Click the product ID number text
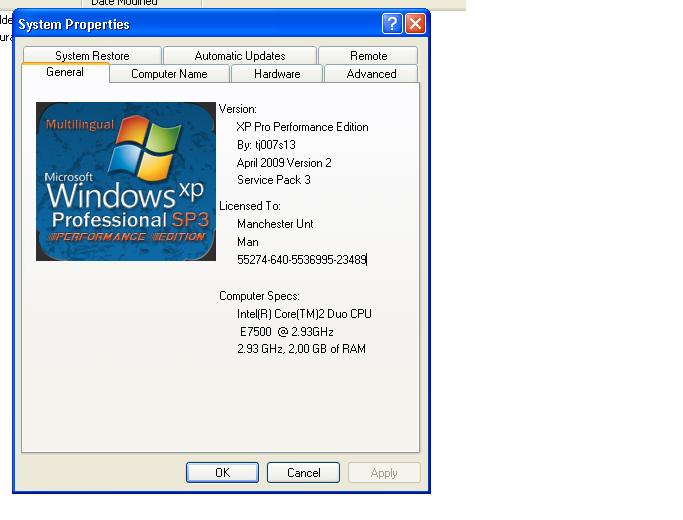 coord(302,260)
